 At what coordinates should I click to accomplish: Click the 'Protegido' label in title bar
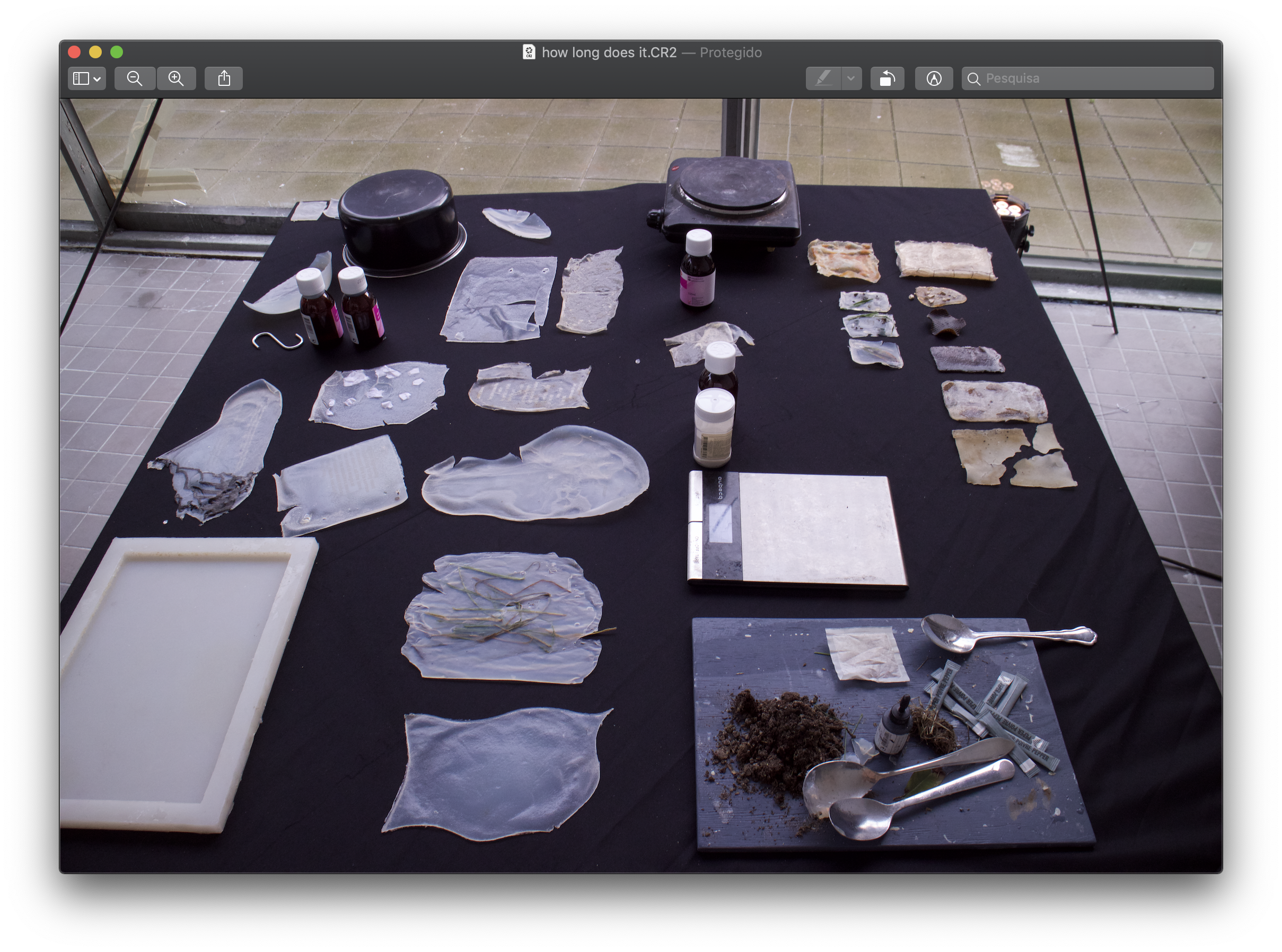(x=731, y=52)
